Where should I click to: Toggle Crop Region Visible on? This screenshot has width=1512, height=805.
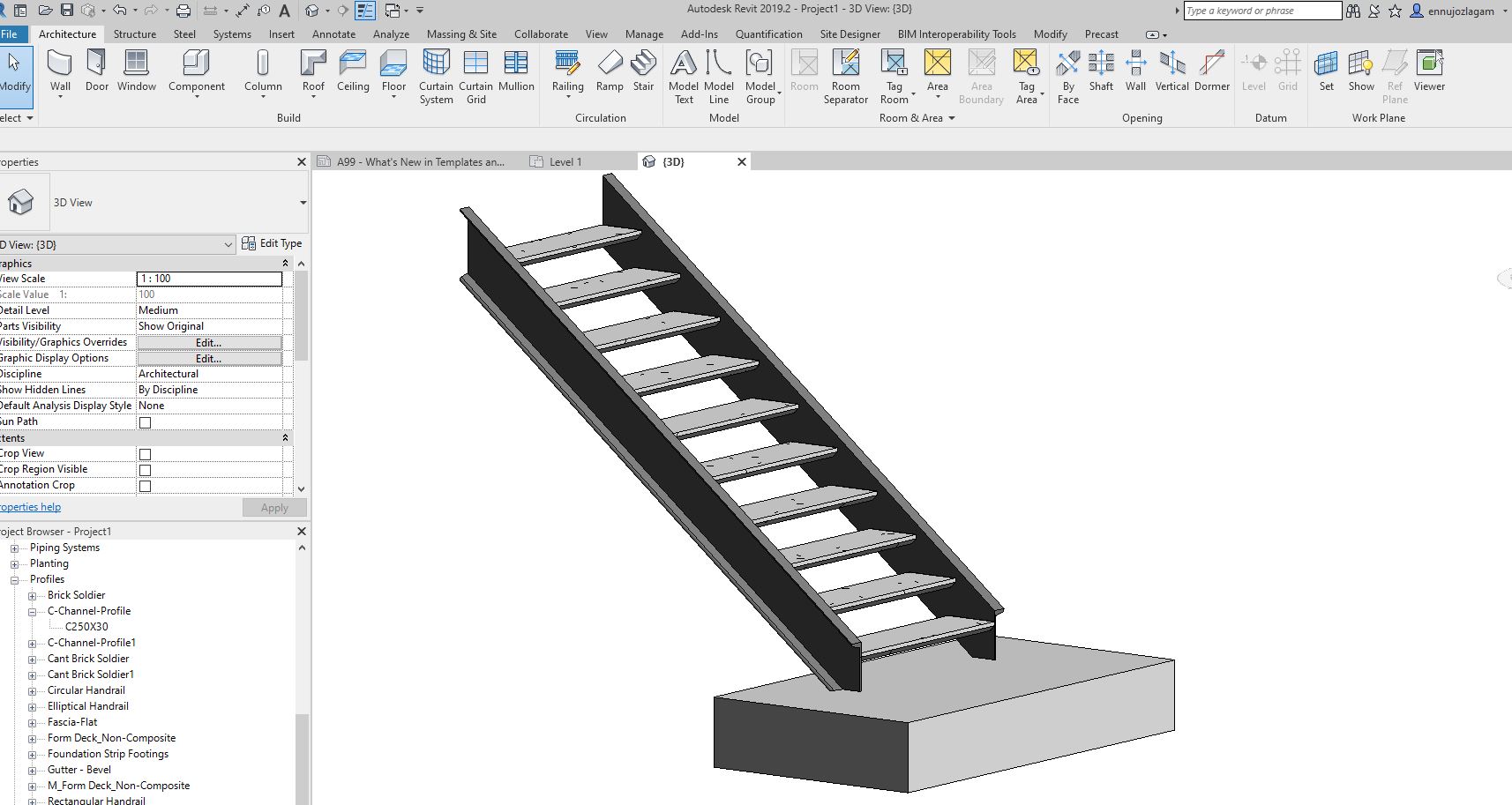coord(144,469)
